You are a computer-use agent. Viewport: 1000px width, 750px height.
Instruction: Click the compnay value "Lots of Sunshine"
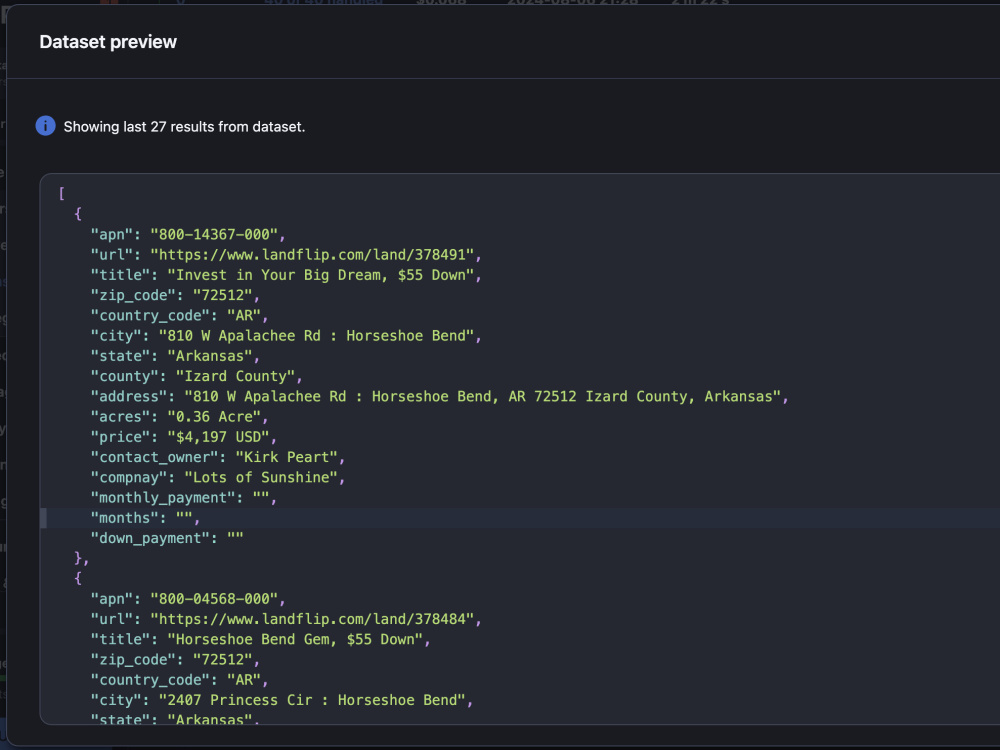[261, 478]
